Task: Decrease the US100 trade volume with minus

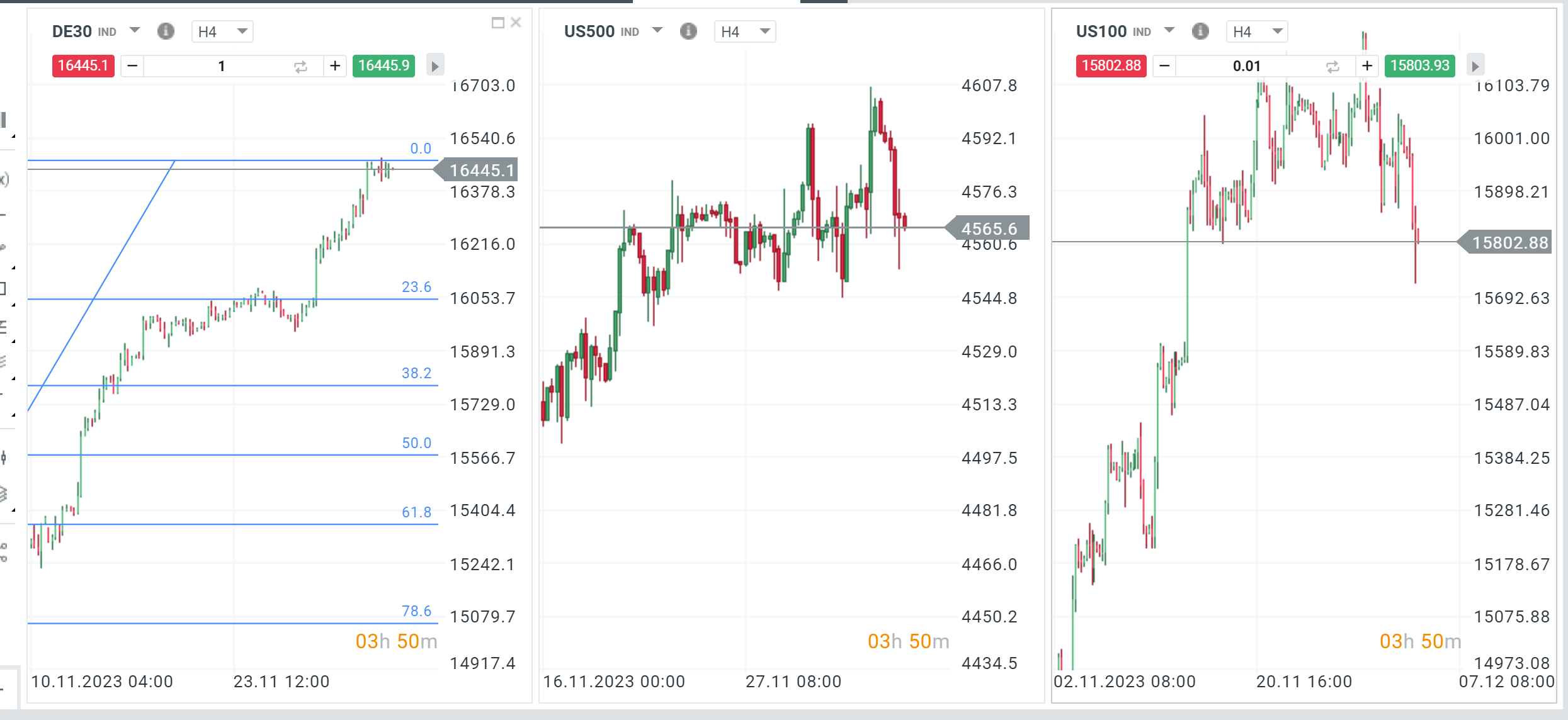Action: coord(1164,65)
